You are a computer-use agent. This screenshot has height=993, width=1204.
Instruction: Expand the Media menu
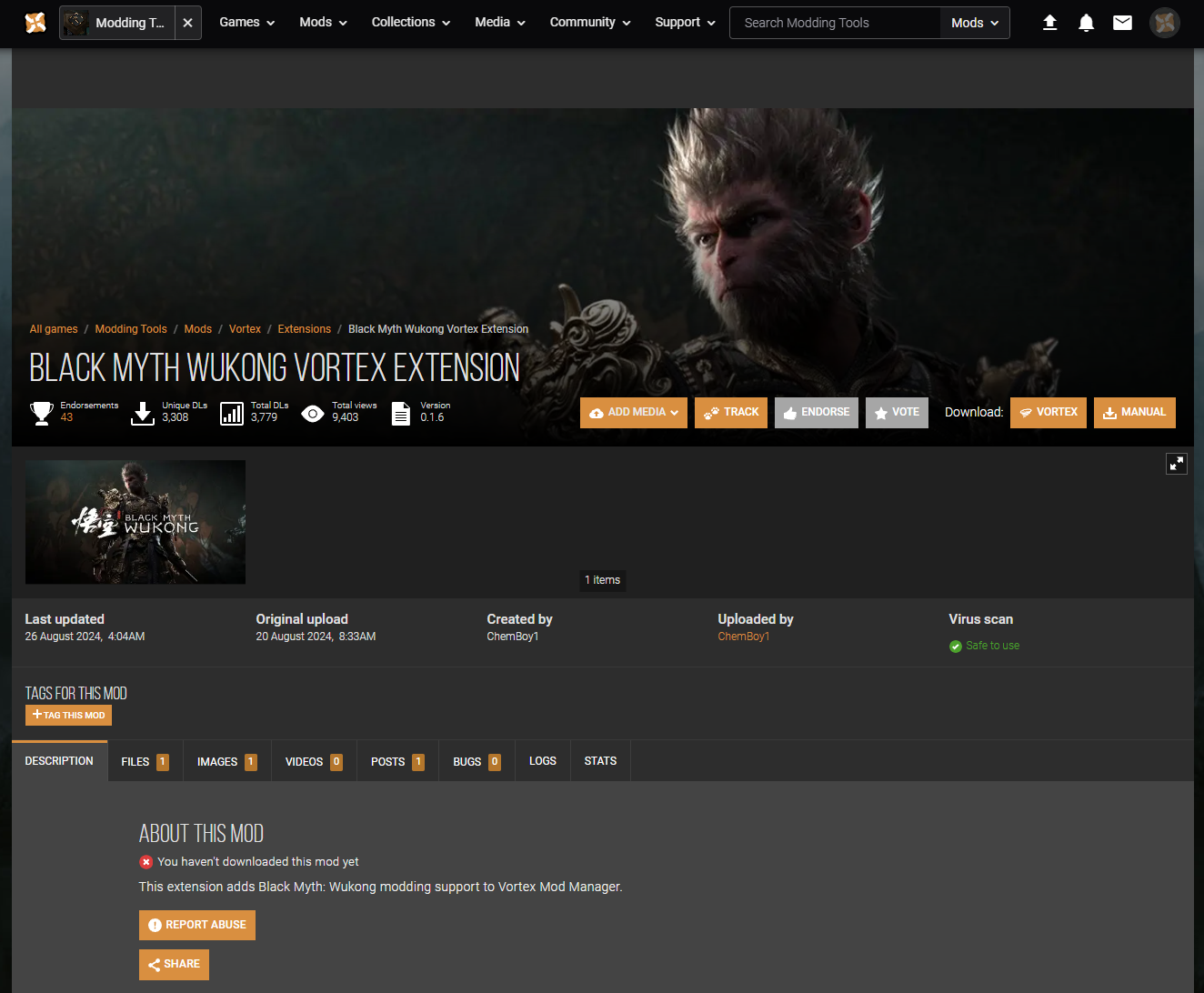click(x=499, y=23)
